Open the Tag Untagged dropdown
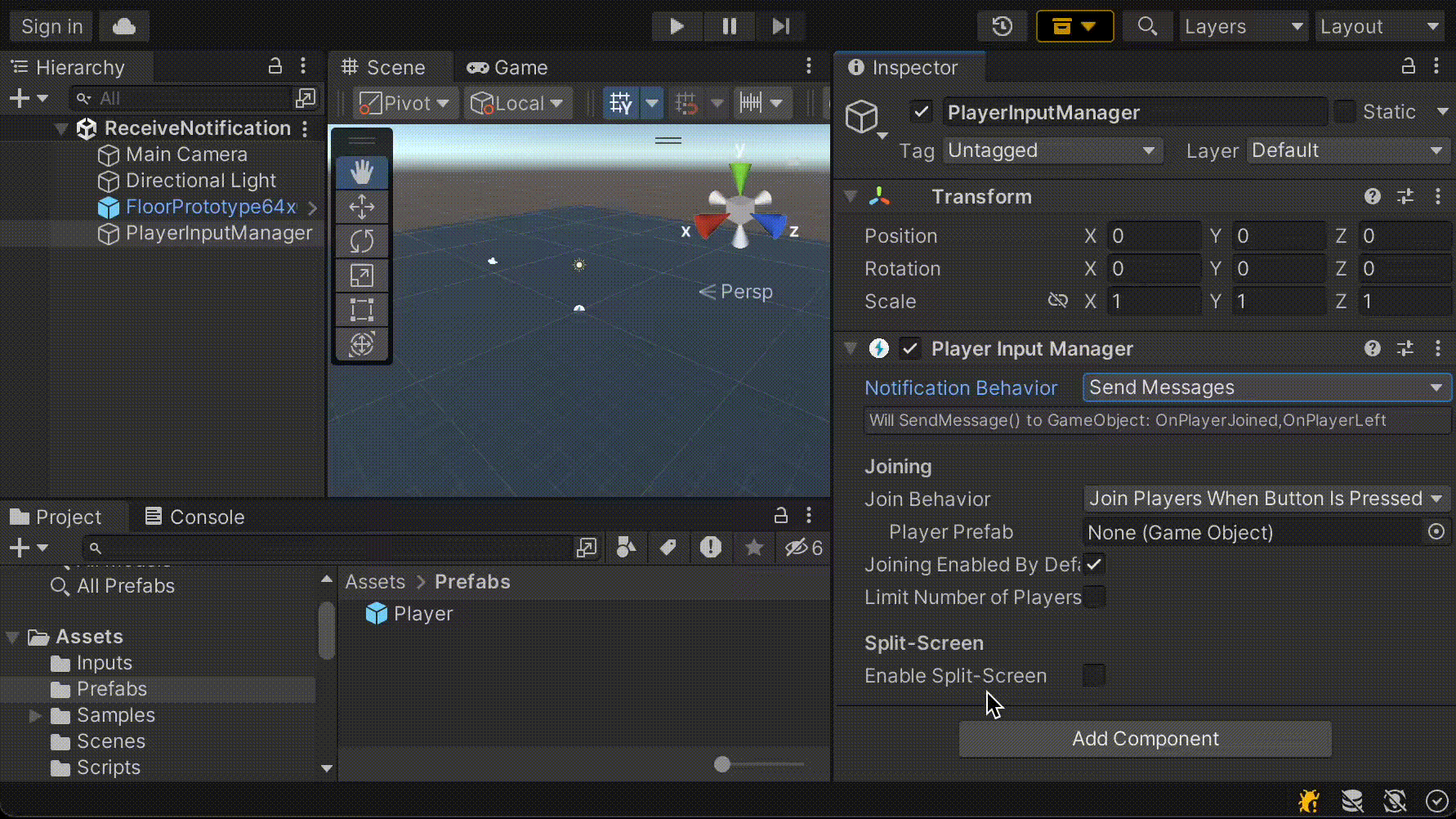 (1053, 150)
